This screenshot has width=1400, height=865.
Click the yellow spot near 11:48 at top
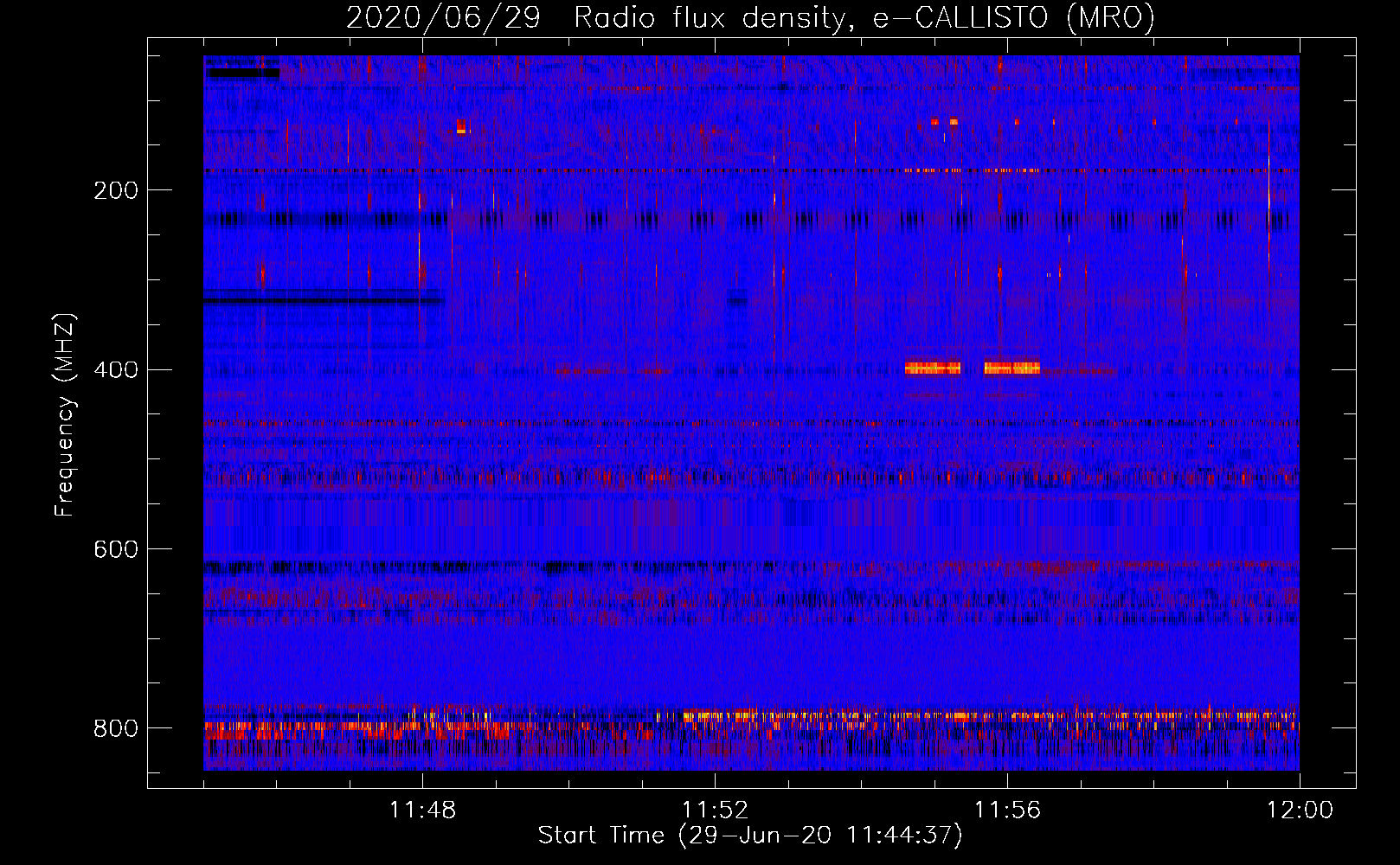[460, 127]
